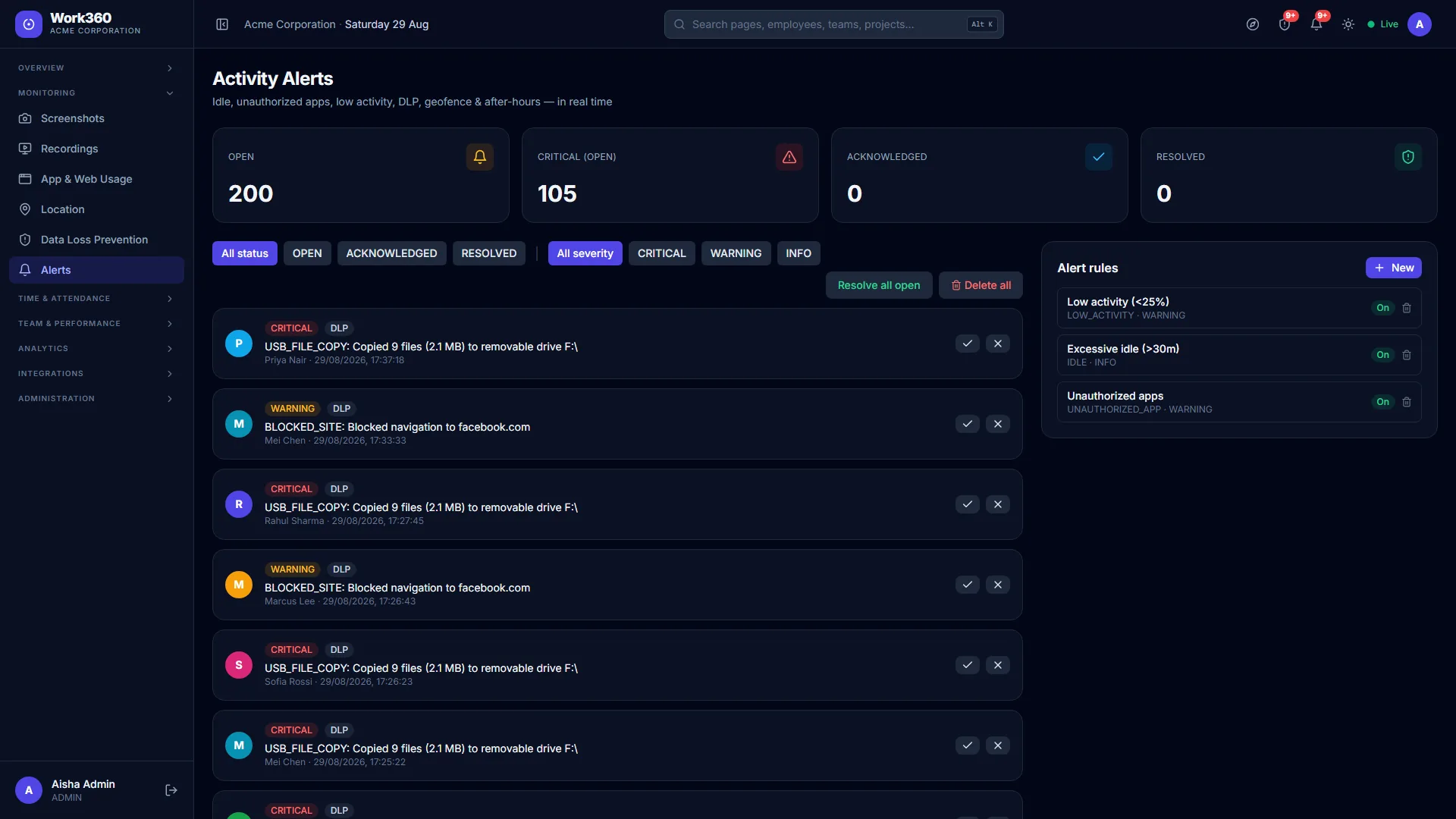The image size is (1456, 819).
Task: Acknowledge Priya Nair's USB_FILE_COPY alert
Action: pos(968,344)
